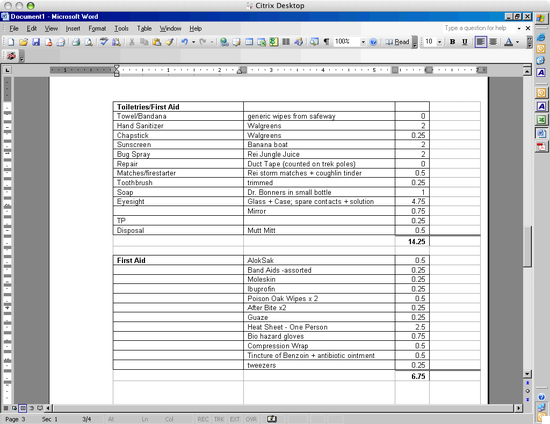Image resolution: width=550 pixels, height=424 pixels.
Task: Click the Print icon in the toolbar
Action: coord(76,42)
